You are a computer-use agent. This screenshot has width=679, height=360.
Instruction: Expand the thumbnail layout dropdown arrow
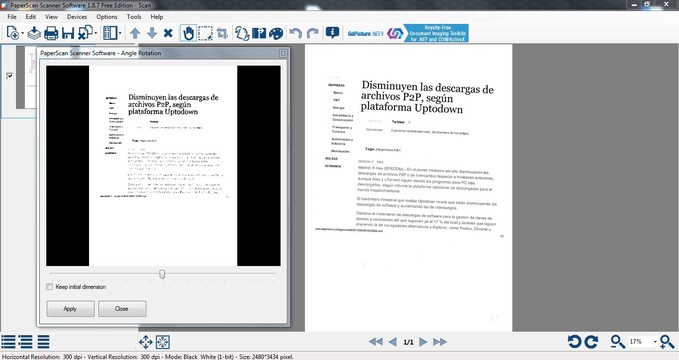[120, 33]
